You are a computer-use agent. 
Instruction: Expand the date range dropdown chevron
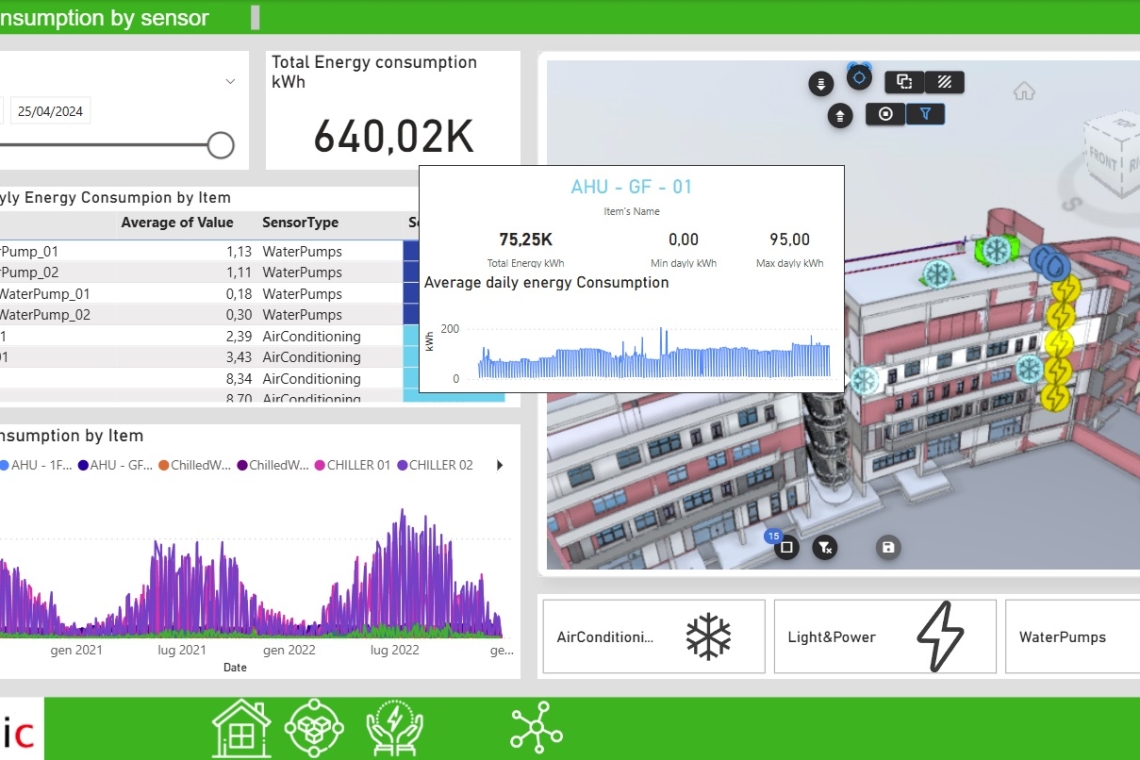coord(230,82)
